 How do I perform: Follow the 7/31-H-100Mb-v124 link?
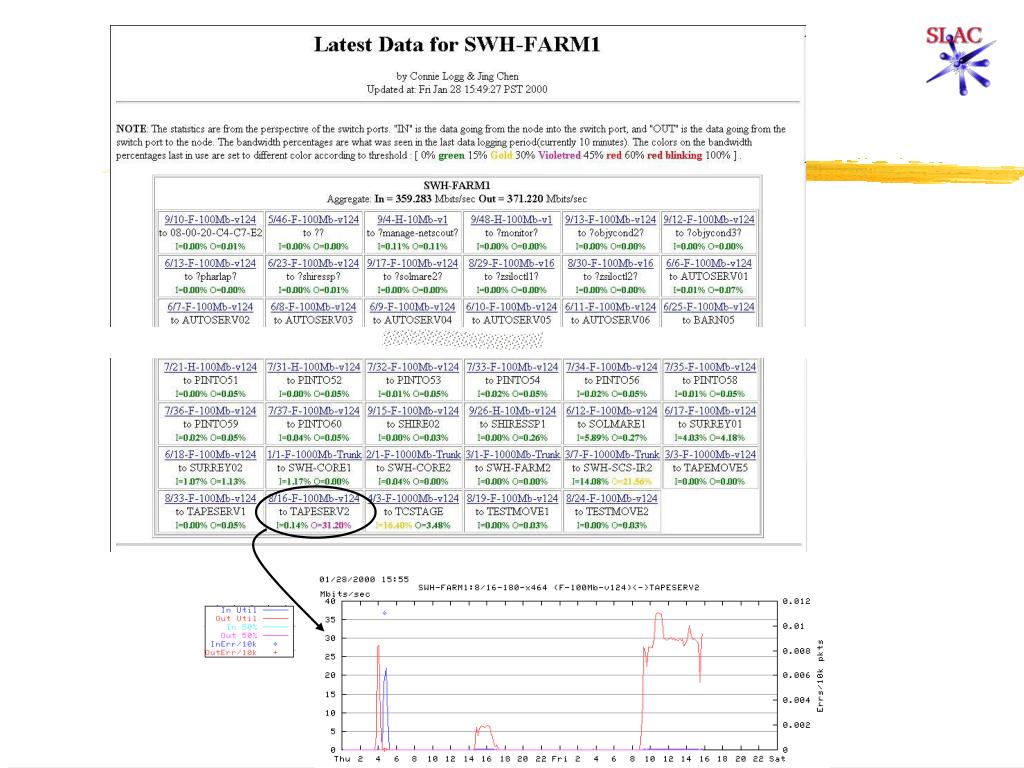[313, 367]
